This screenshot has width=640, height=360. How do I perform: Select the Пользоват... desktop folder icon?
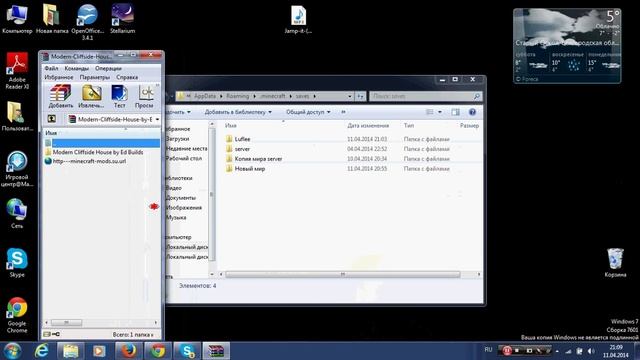point(17,116)
